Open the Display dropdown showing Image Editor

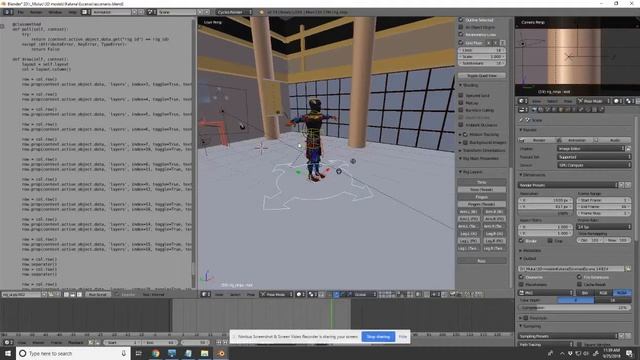pyautogui.click(x=591, y=149)
